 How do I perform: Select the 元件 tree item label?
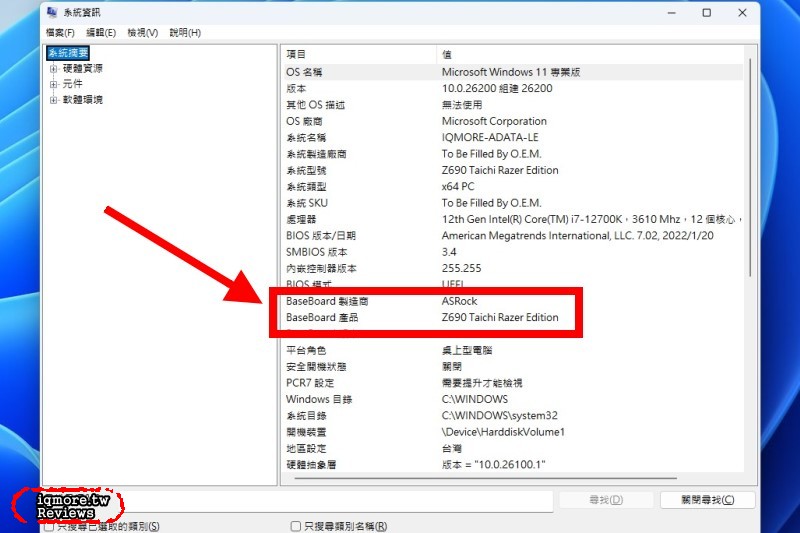pyautogui.click(x=72, y=84)
